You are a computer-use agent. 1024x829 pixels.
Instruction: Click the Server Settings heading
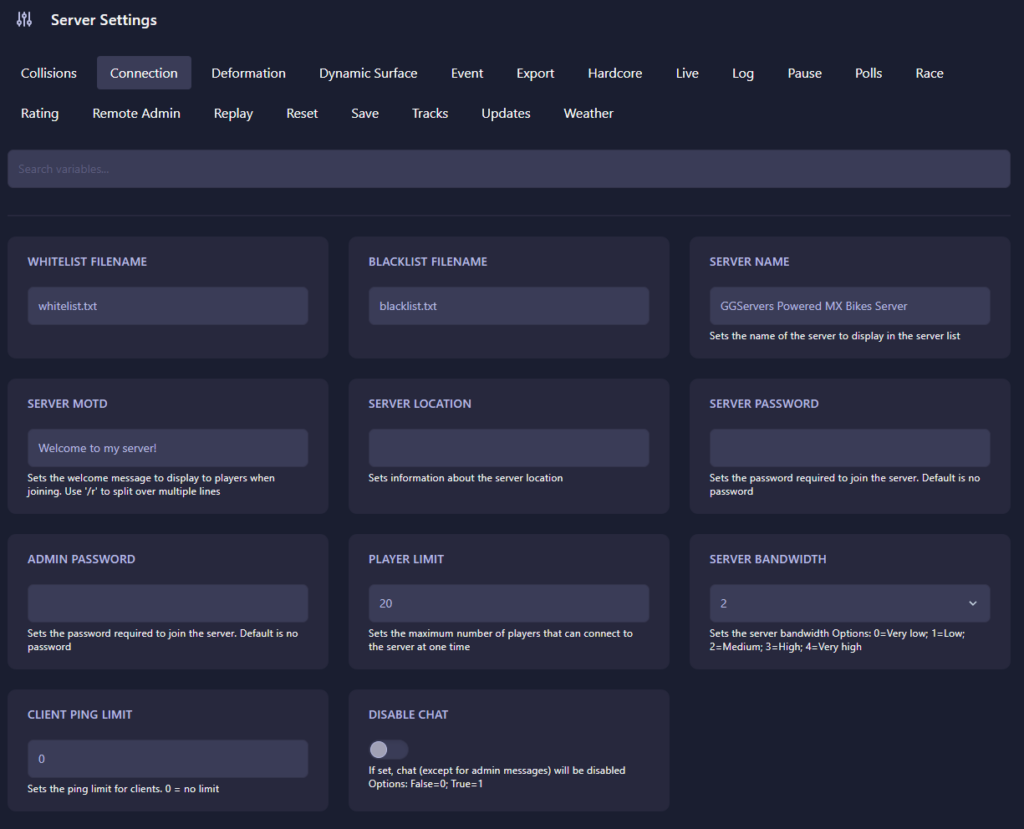(x=104, y=20)
